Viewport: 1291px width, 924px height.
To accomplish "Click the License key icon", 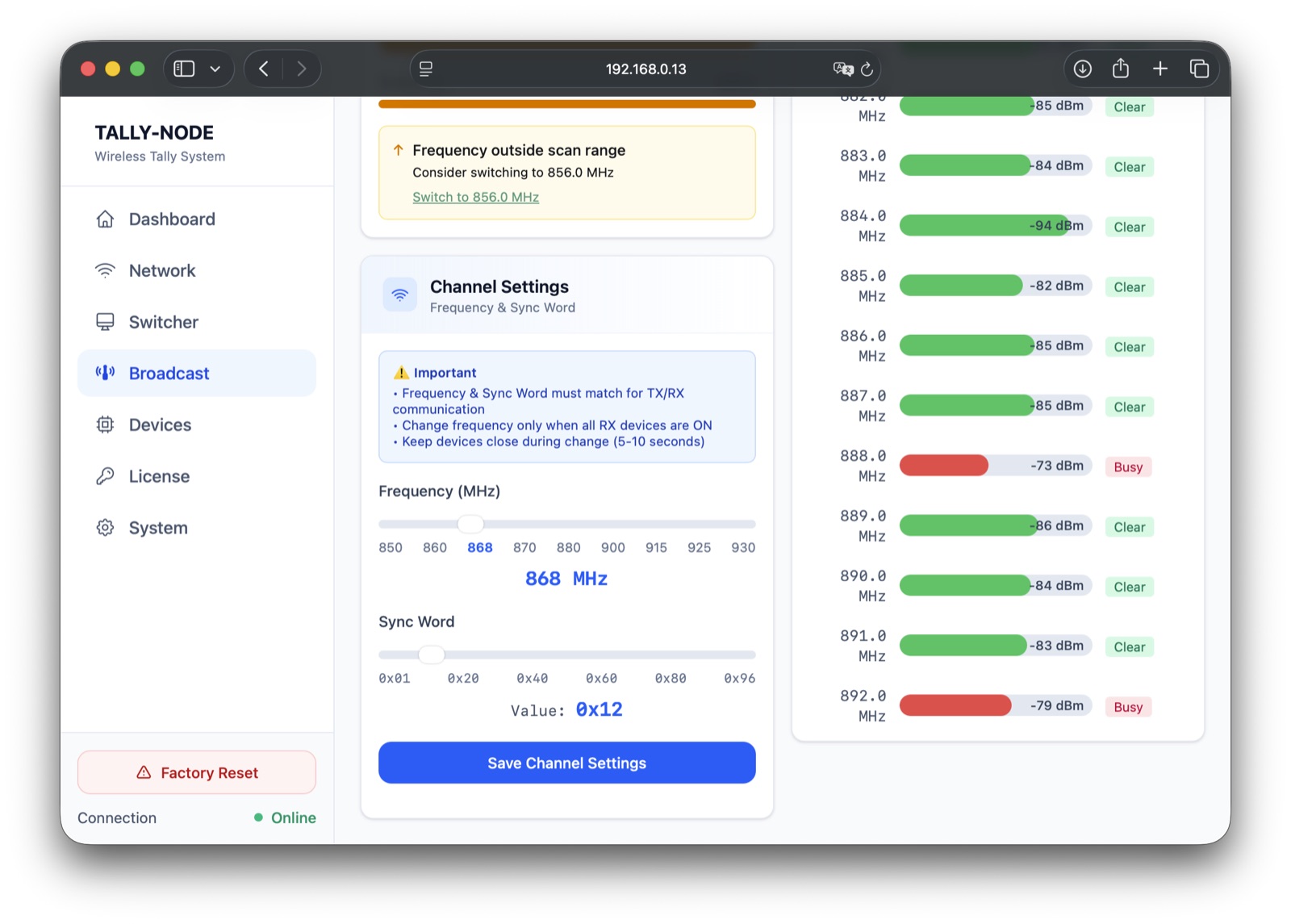I will coord(105,476).
